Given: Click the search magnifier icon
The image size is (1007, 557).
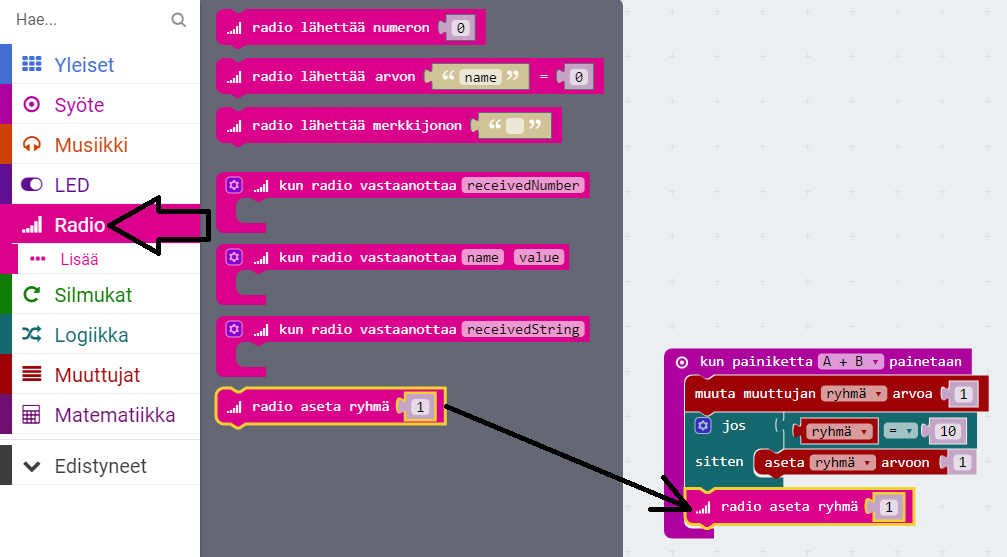Looking at the screenshot, I should (178, 19).
